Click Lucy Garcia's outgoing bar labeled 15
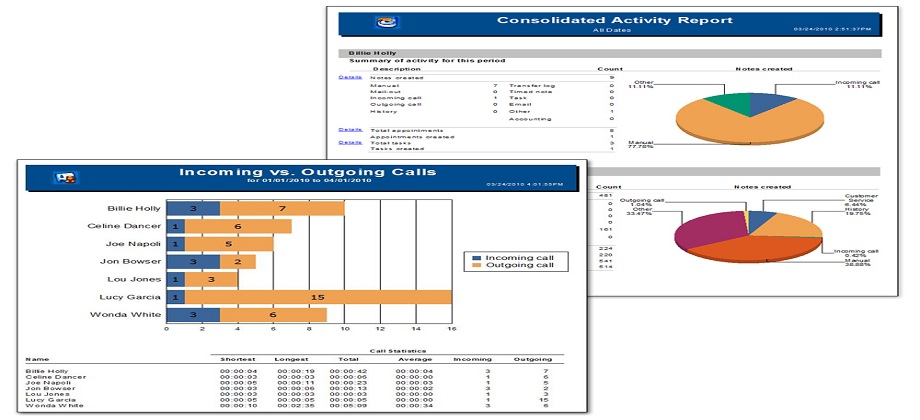Viewport: 920px width, 420px height. click(318, 297)
